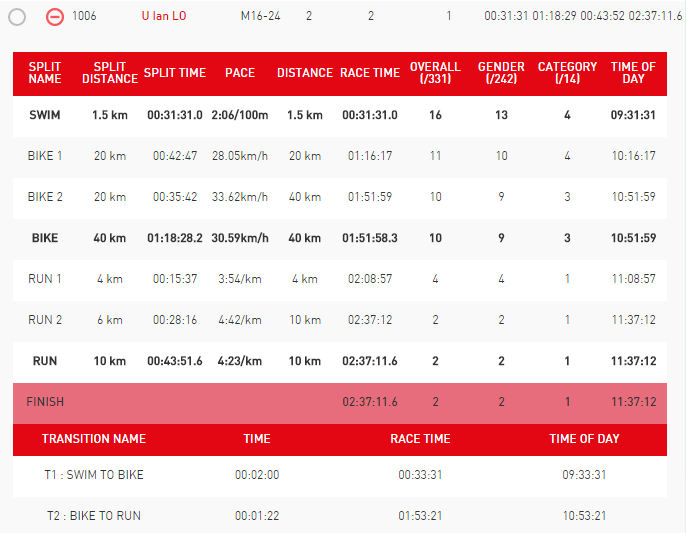Click BIKE 2 pace 33.62km/h
This screenshot has height=533, width=686.
click(x=240, y=197)
